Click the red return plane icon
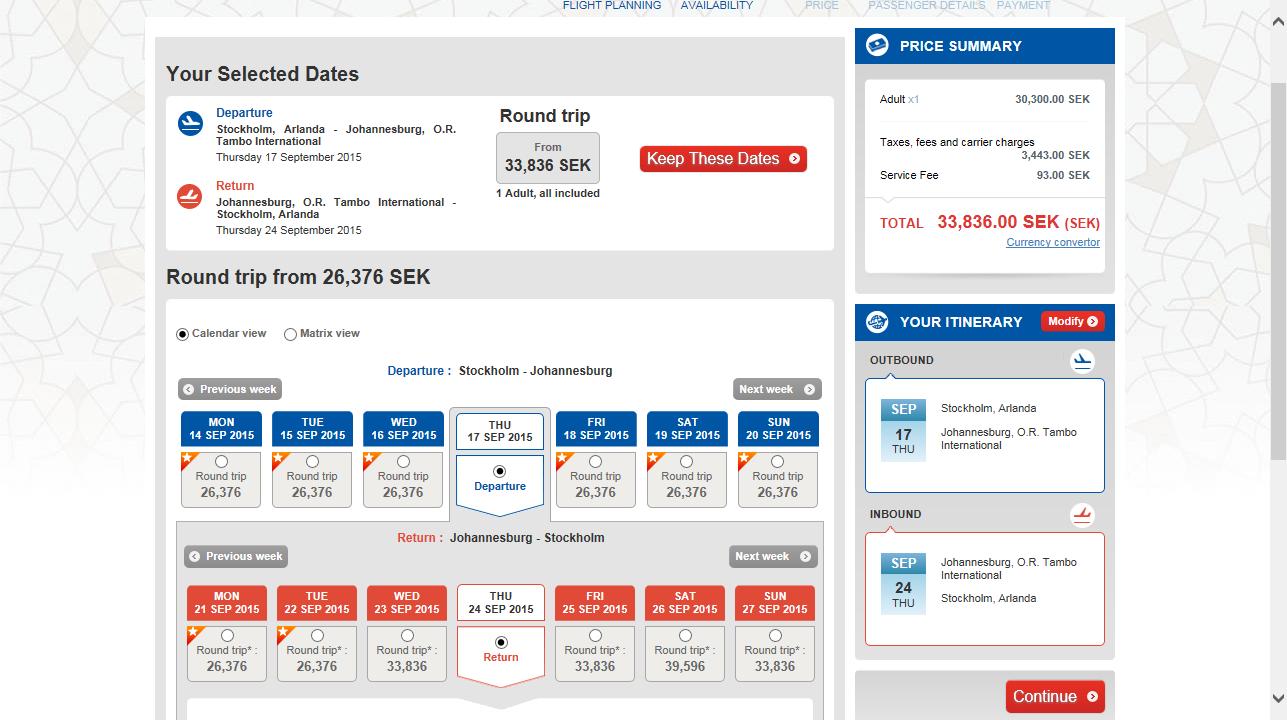1287x720 pixels. [x=190, y=196]
